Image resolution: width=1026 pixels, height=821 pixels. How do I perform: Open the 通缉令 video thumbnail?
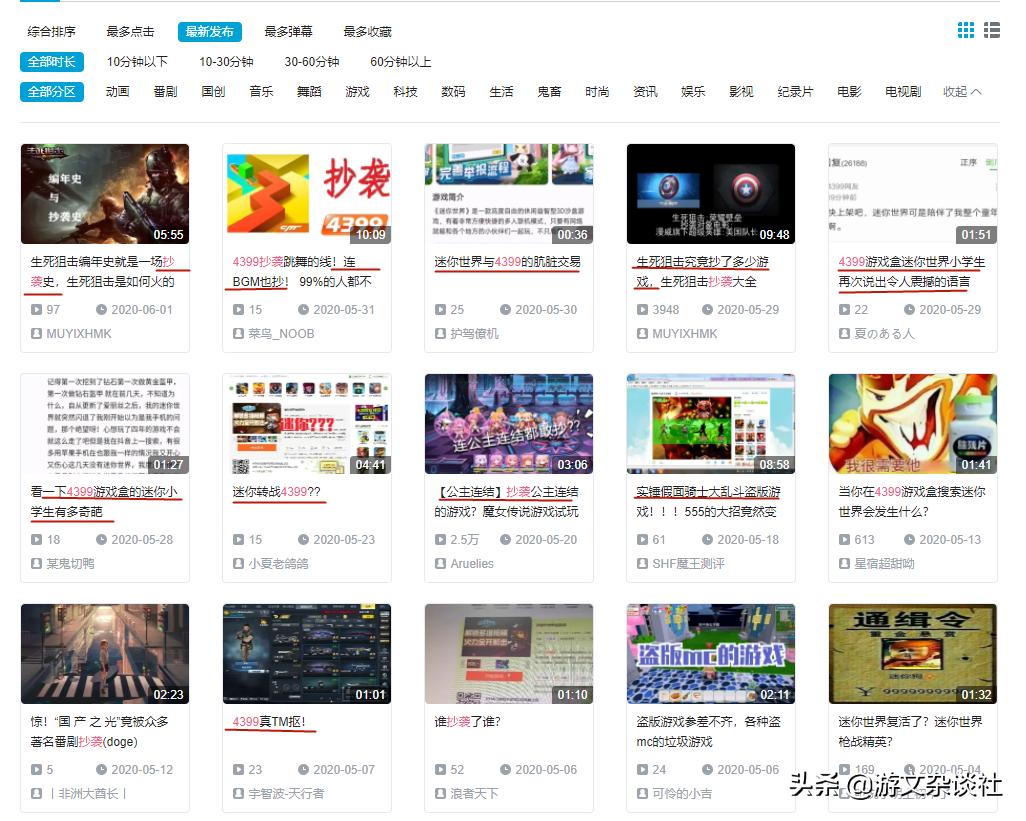pyautogui.click(x=912, y=653)
